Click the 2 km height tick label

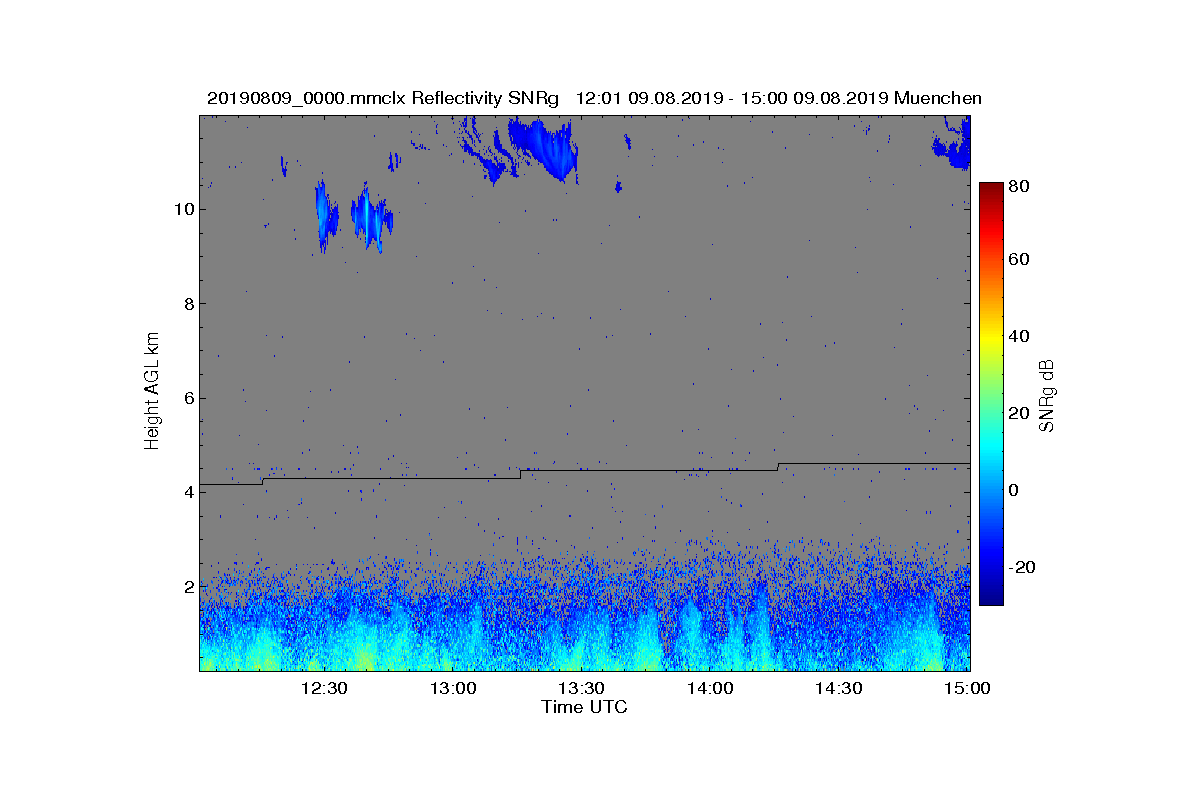point(188,586)
